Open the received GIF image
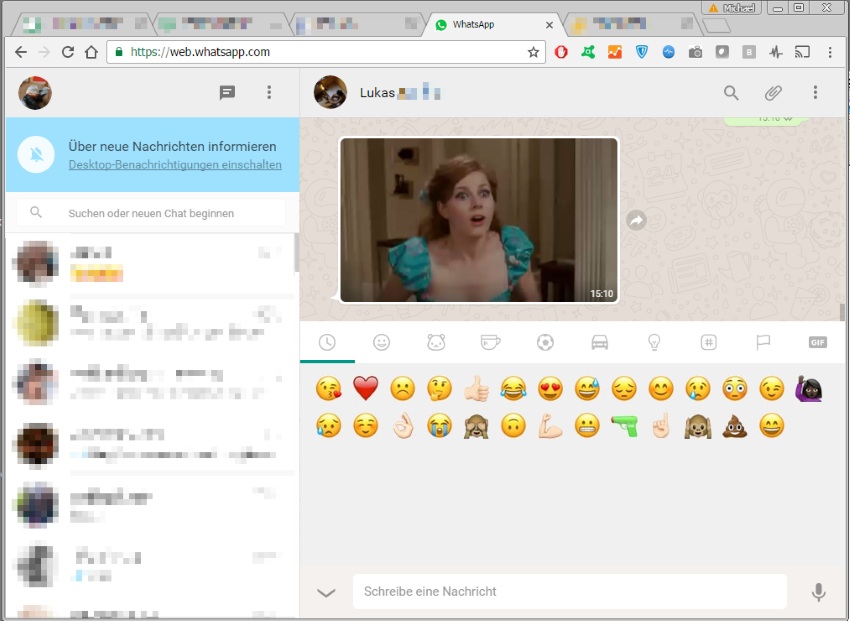Screen dimensions: 850x621 click(x=479, y=220)
